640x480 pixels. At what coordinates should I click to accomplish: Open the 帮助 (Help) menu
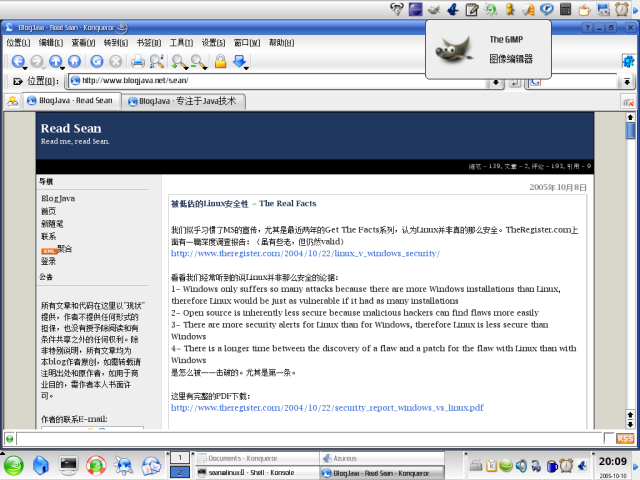coord(281,42)
